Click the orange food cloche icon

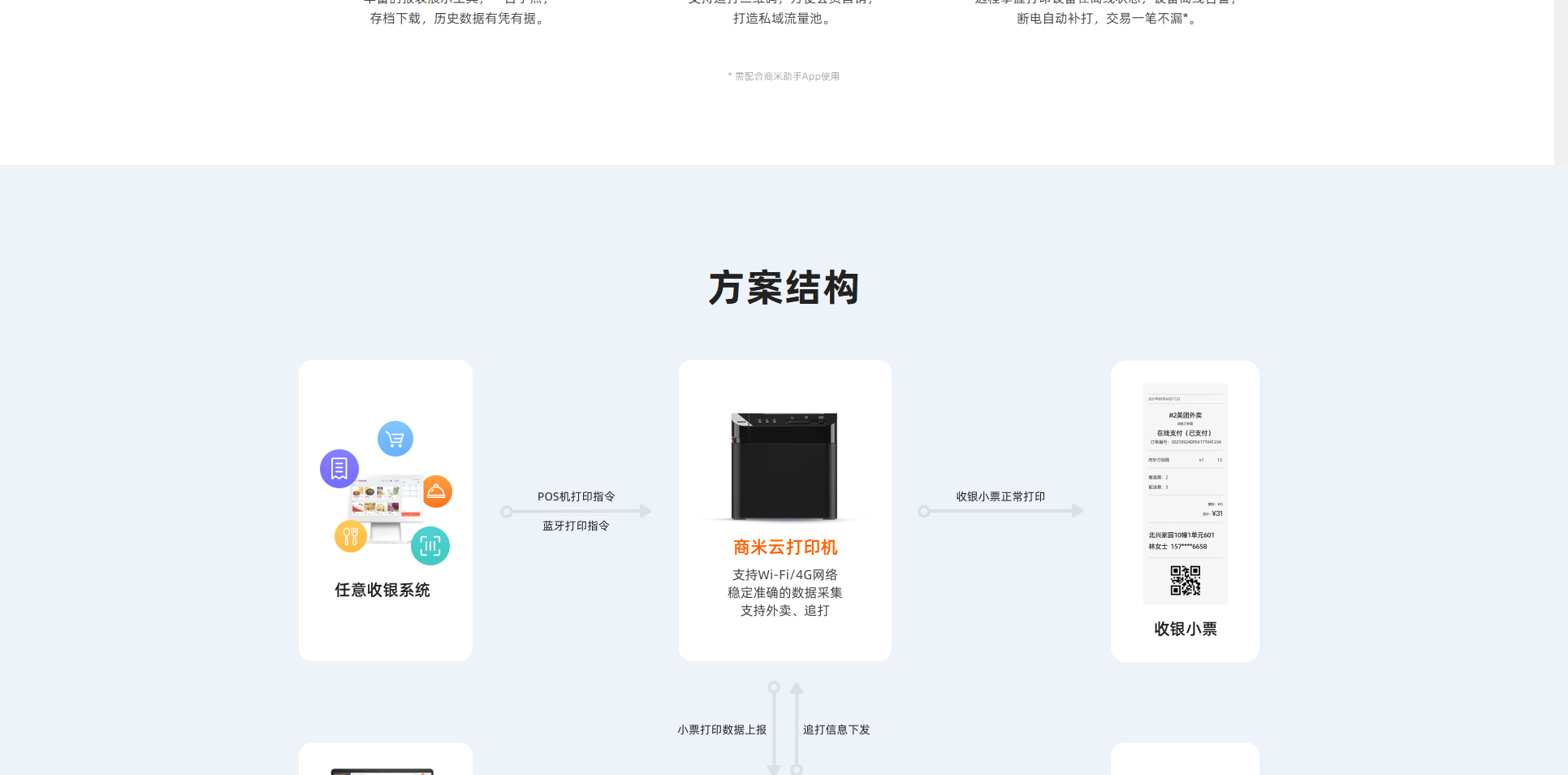click(437, 491)
